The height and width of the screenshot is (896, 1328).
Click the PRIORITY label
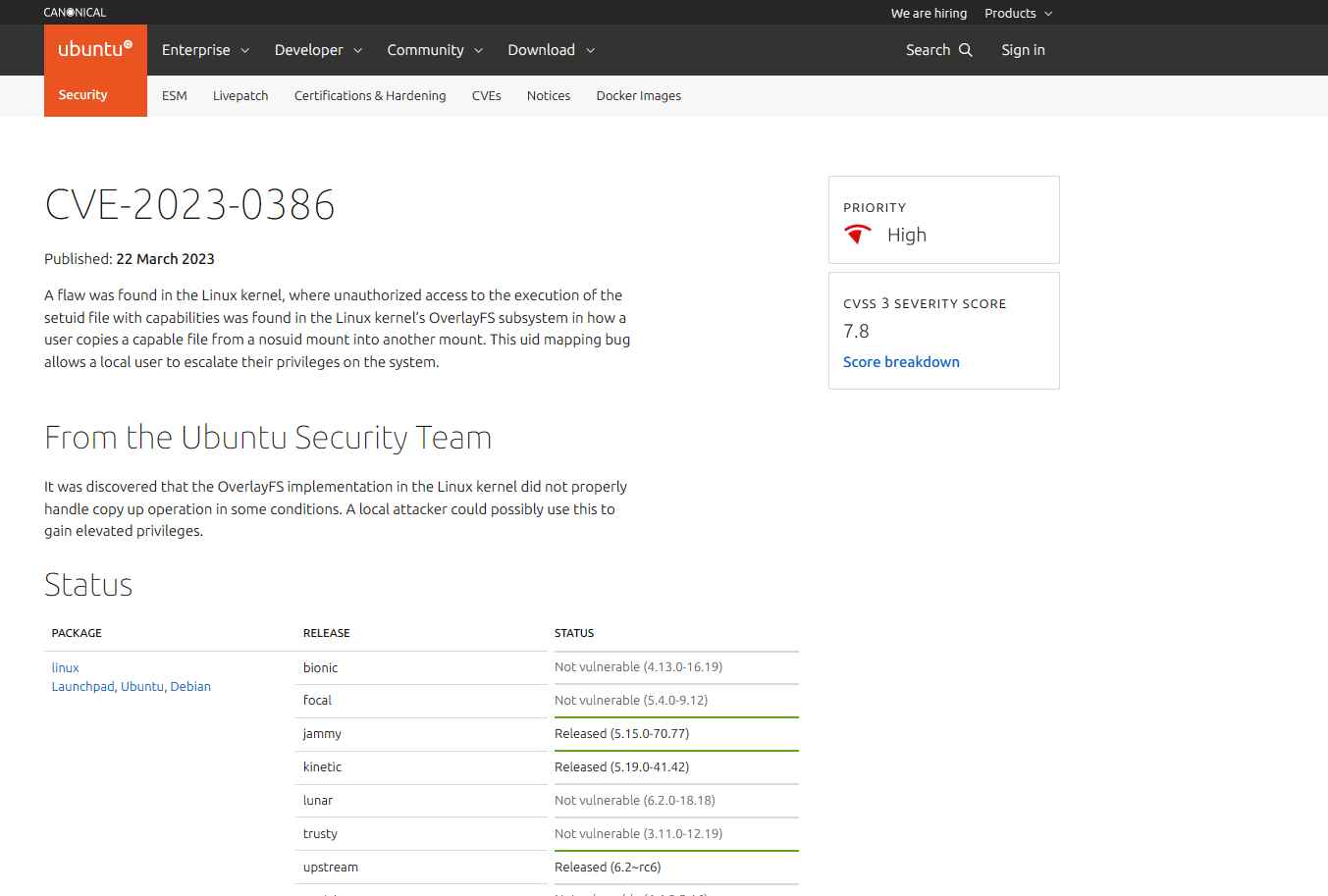pos(875,208)
